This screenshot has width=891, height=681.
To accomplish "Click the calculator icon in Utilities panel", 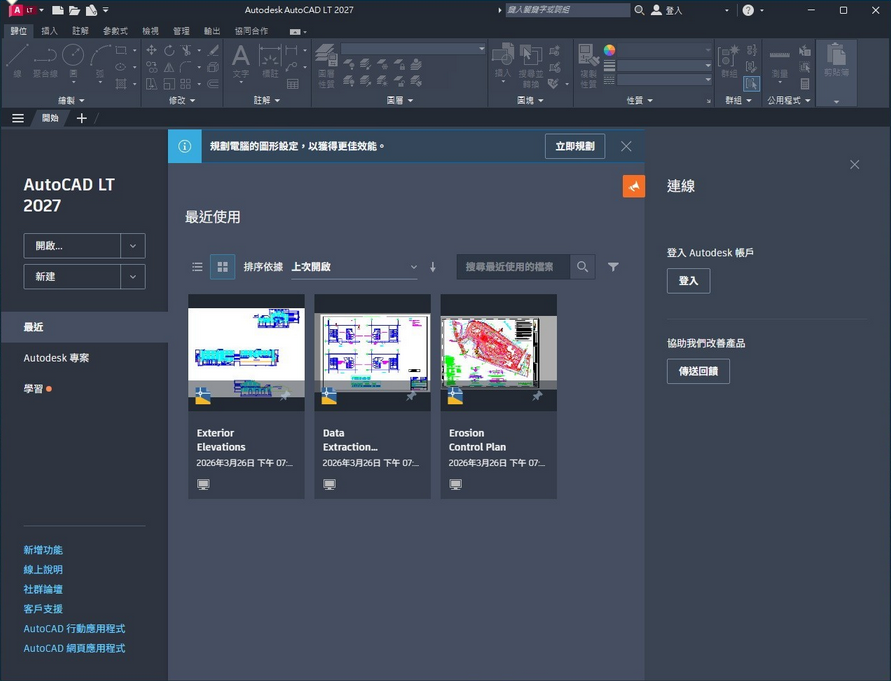I will [805, 84].
